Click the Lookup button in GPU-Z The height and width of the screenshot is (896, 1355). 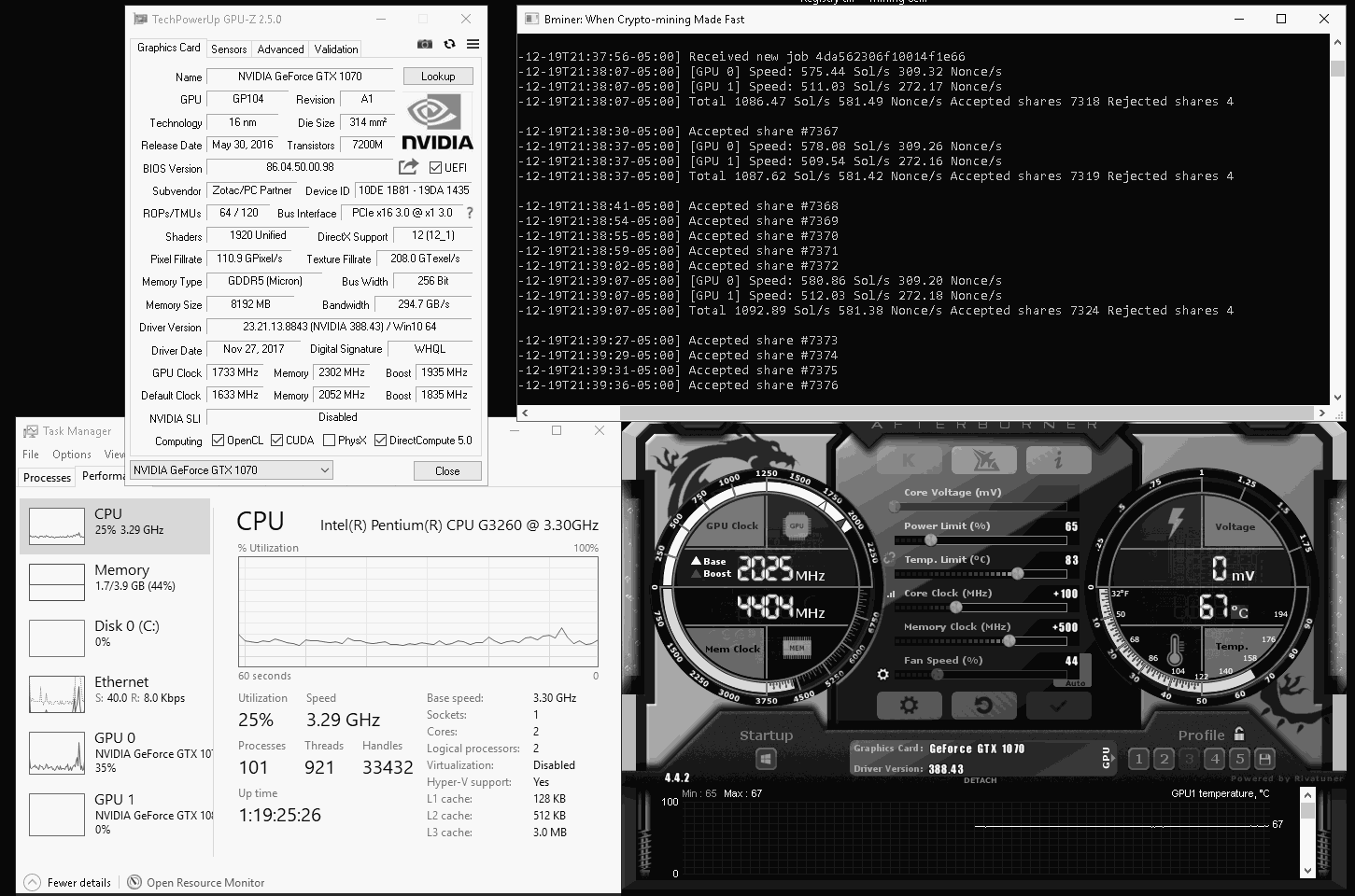pyautogui.click(x=438, y=77)
